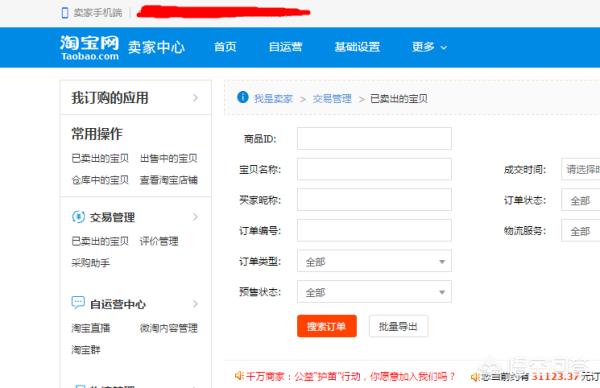Screen dimensions: 600x388
Task: Follow 我是卖家 breadcrumb link
Action: point(273,99)
